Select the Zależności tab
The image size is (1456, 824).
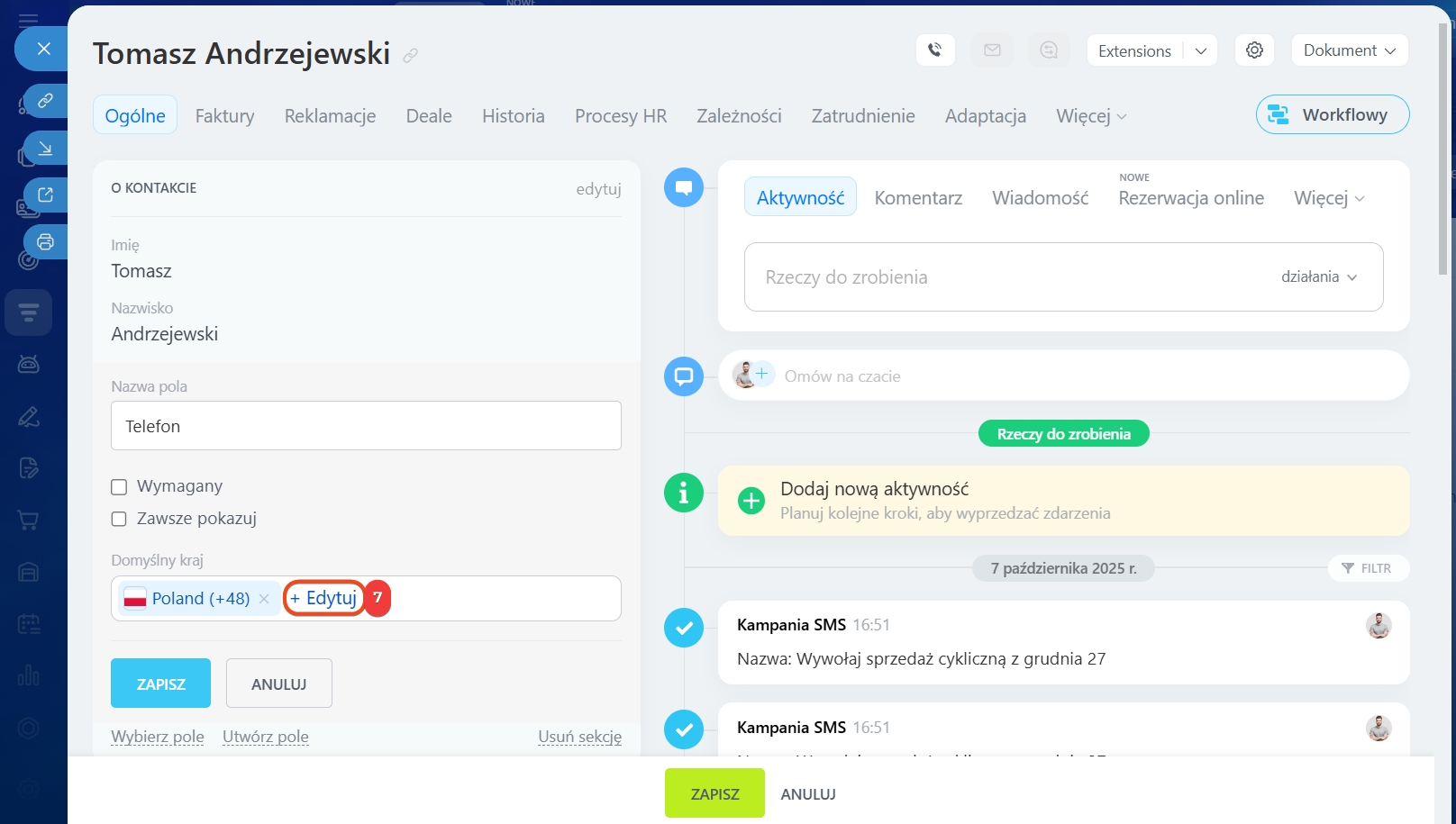739,116
